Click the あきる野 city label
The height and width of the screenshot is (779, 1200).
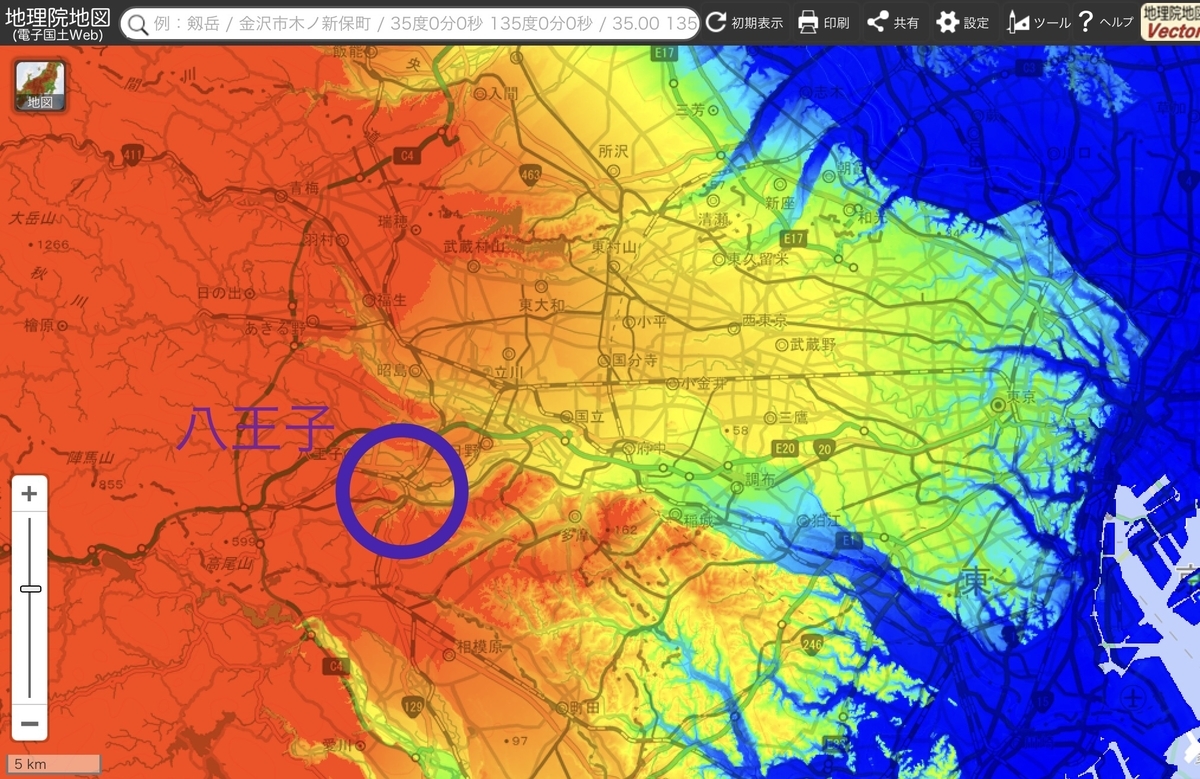[x=273, y=329]
